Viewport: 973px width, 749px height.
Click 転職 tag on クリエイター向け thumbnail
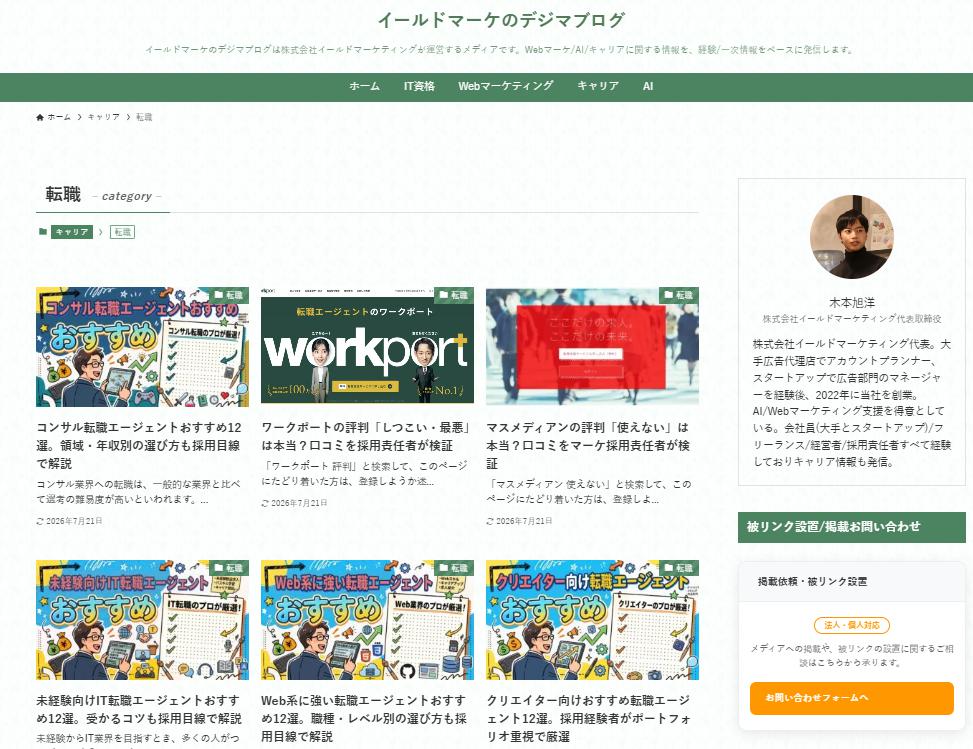coord(678,568)
